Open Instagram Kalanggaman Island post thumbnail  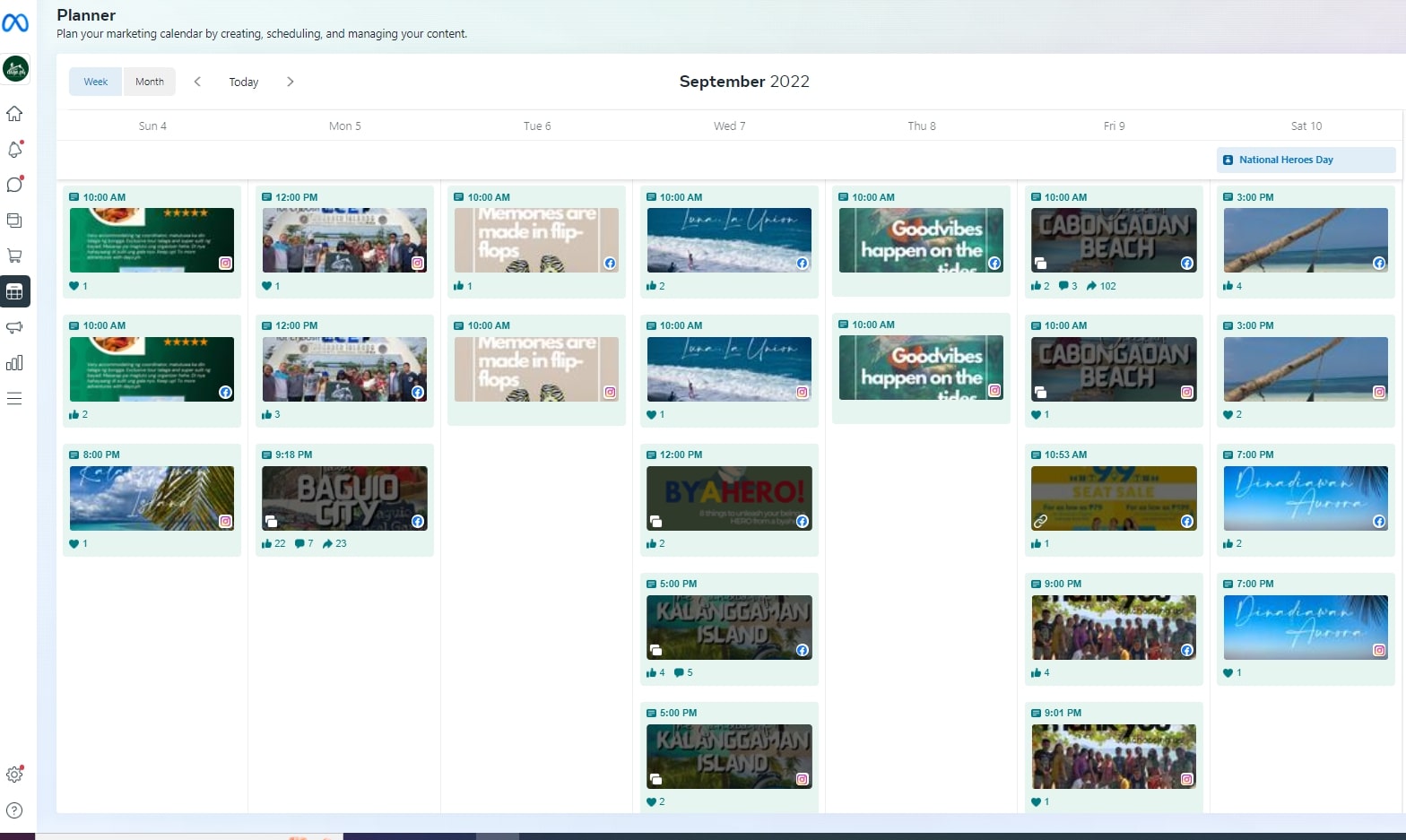point(729,757)
